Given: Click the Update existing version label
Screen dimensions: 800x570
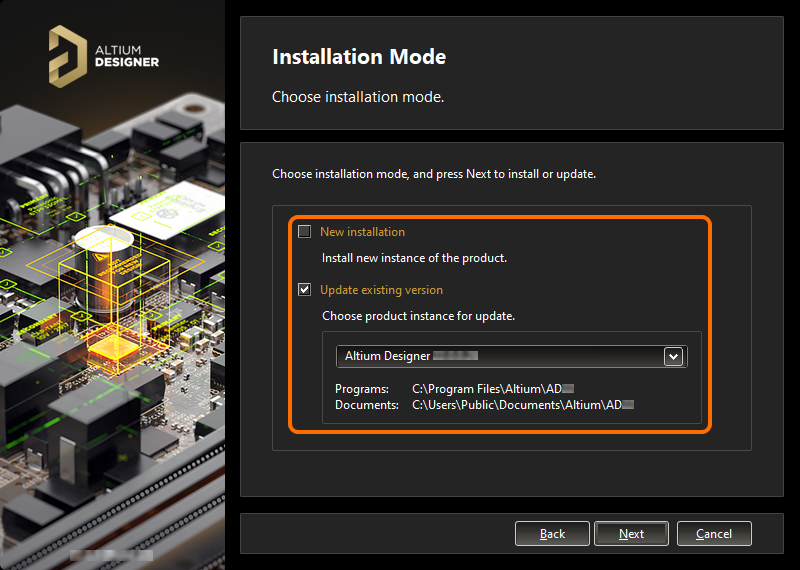Looking at the screenshot, I should 381,290.
